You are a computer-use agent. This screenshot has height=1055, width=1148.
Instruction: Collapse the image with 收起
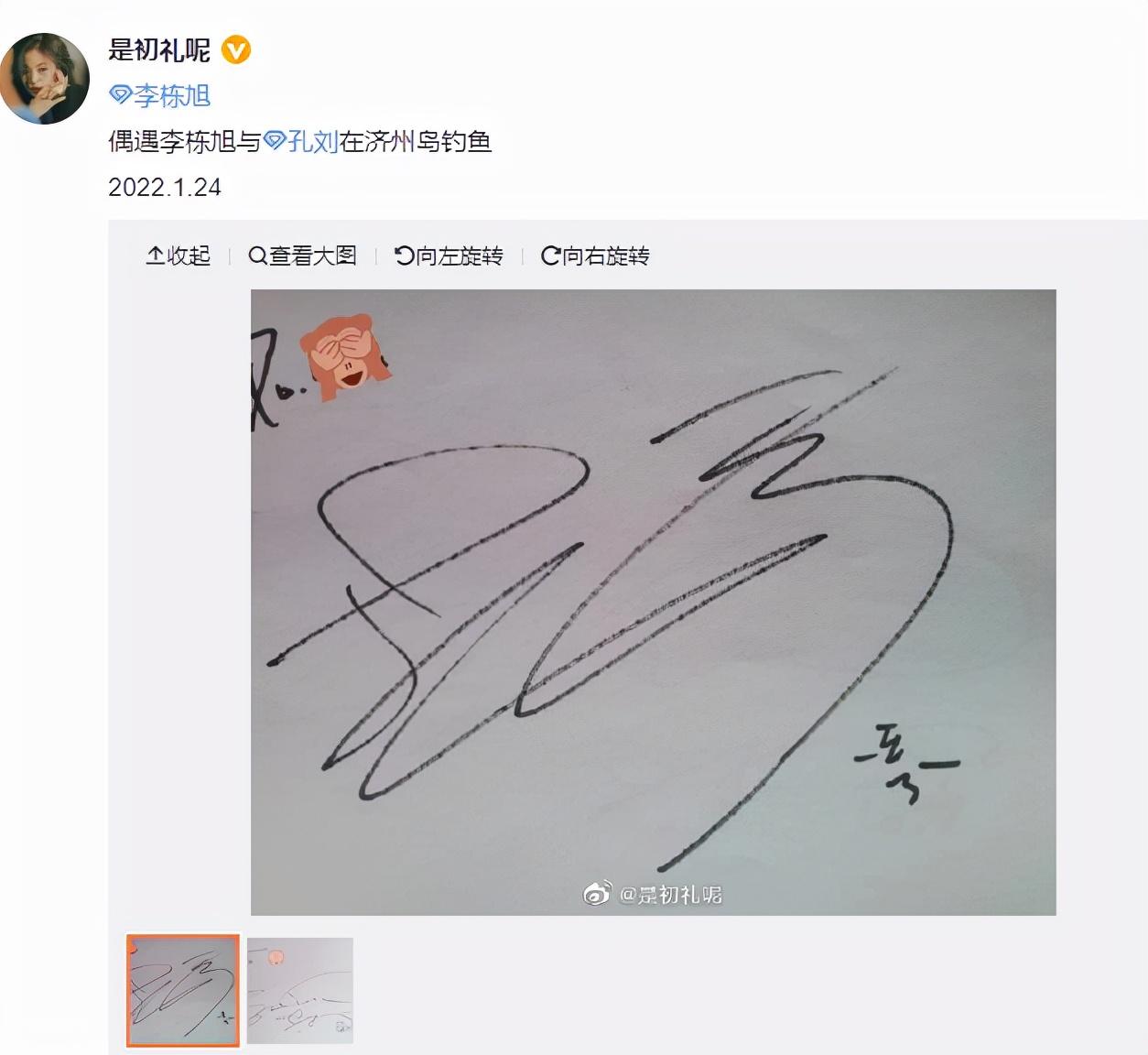179,256
